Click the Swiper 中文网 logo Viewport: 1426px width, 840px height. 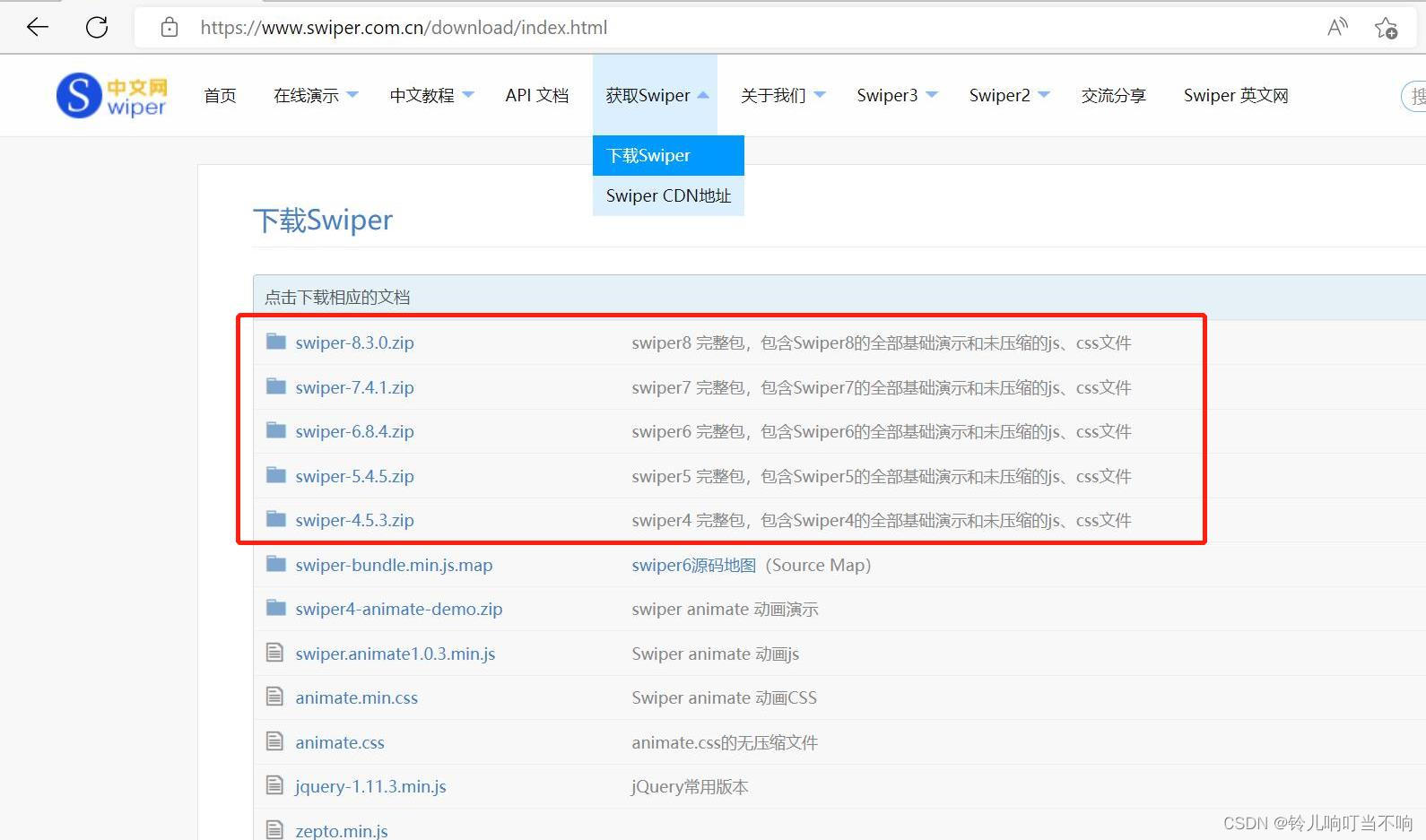[x=112, y=96]
